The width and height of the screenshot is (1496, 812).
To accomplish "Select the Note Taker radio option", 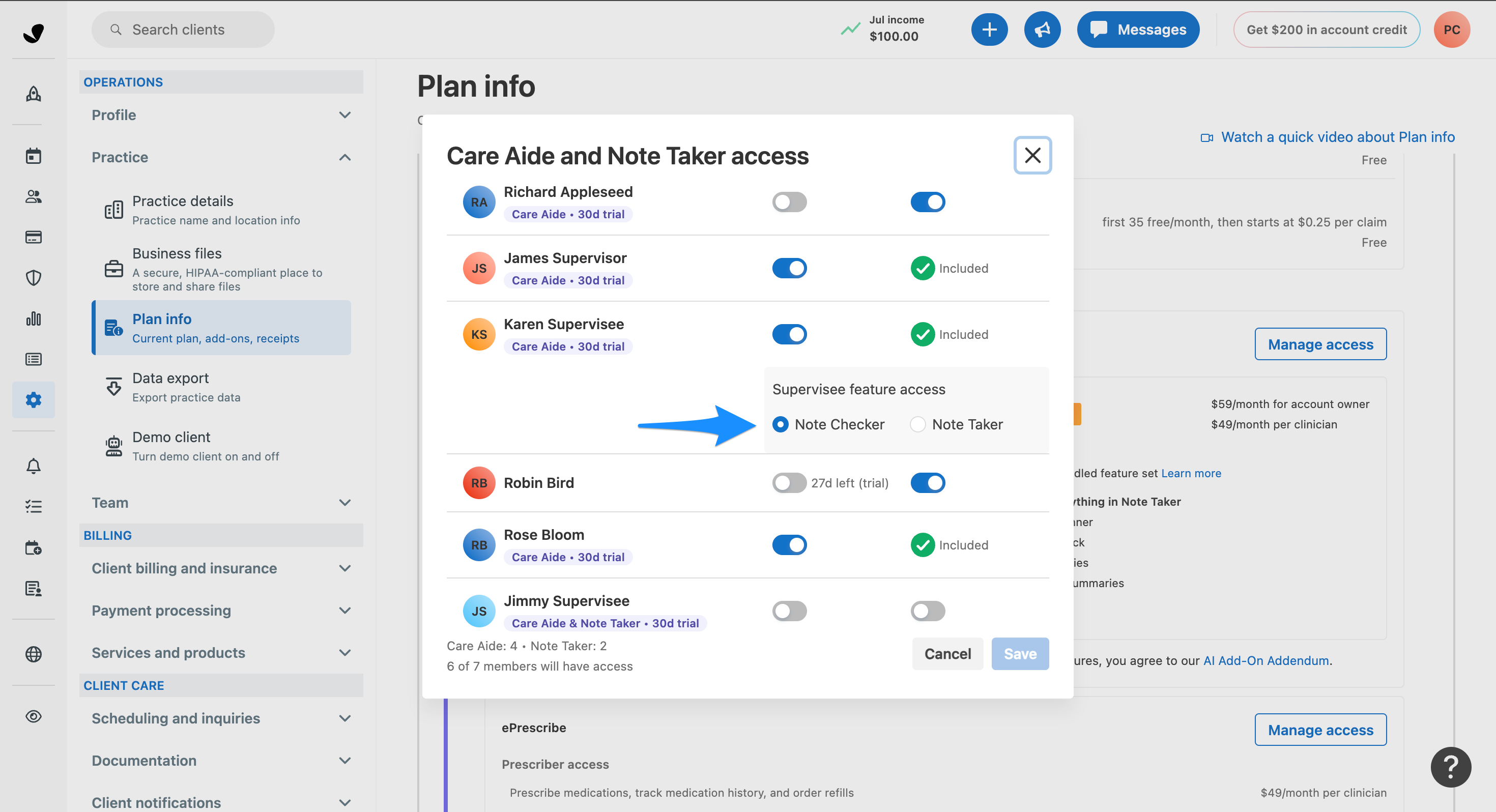I will point(917,425).
